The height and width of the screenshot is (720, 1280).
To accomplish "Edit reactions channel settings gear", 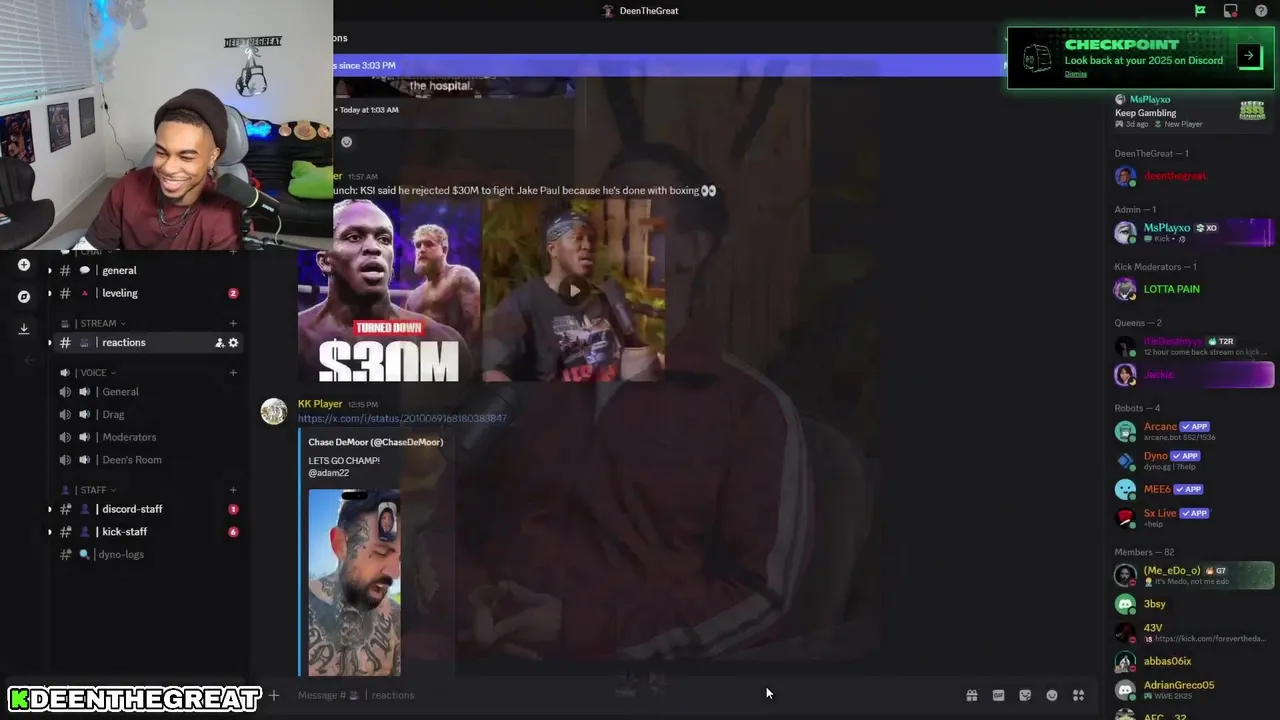I will [x=234, y=343].
